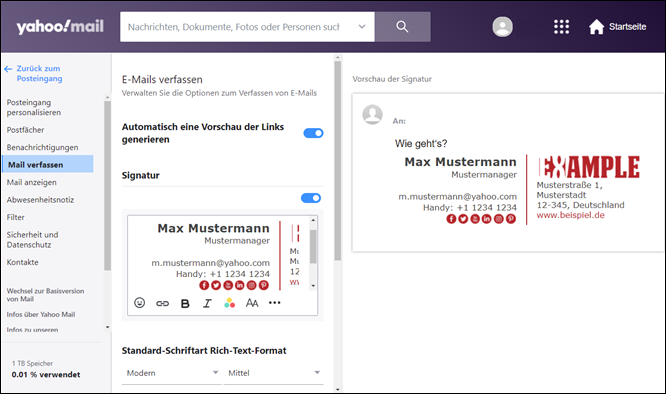Open text color picker in signature editor

click(x=229, y=303)
